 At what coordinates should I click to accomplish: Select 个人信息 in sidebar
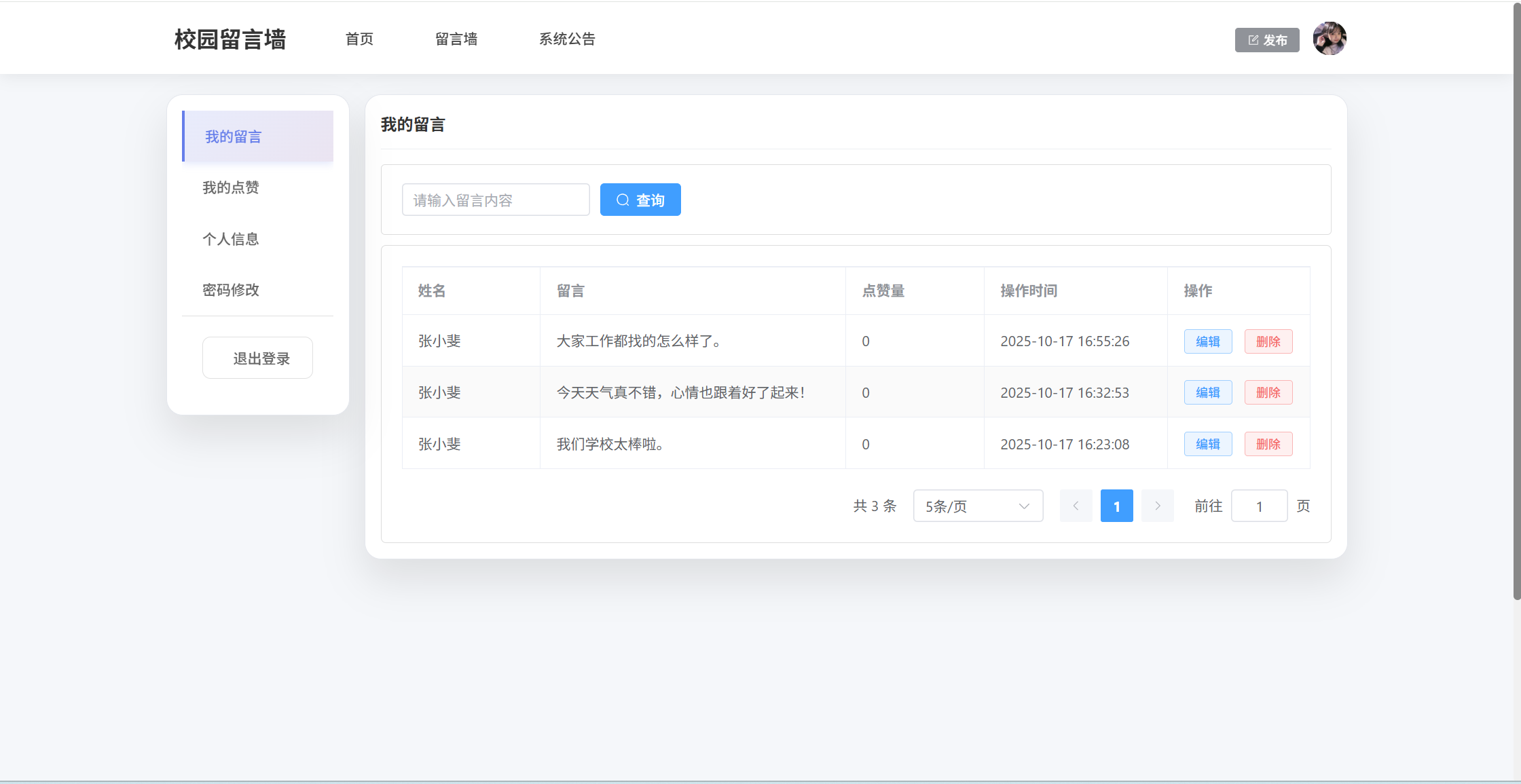(x=231, y=239)
